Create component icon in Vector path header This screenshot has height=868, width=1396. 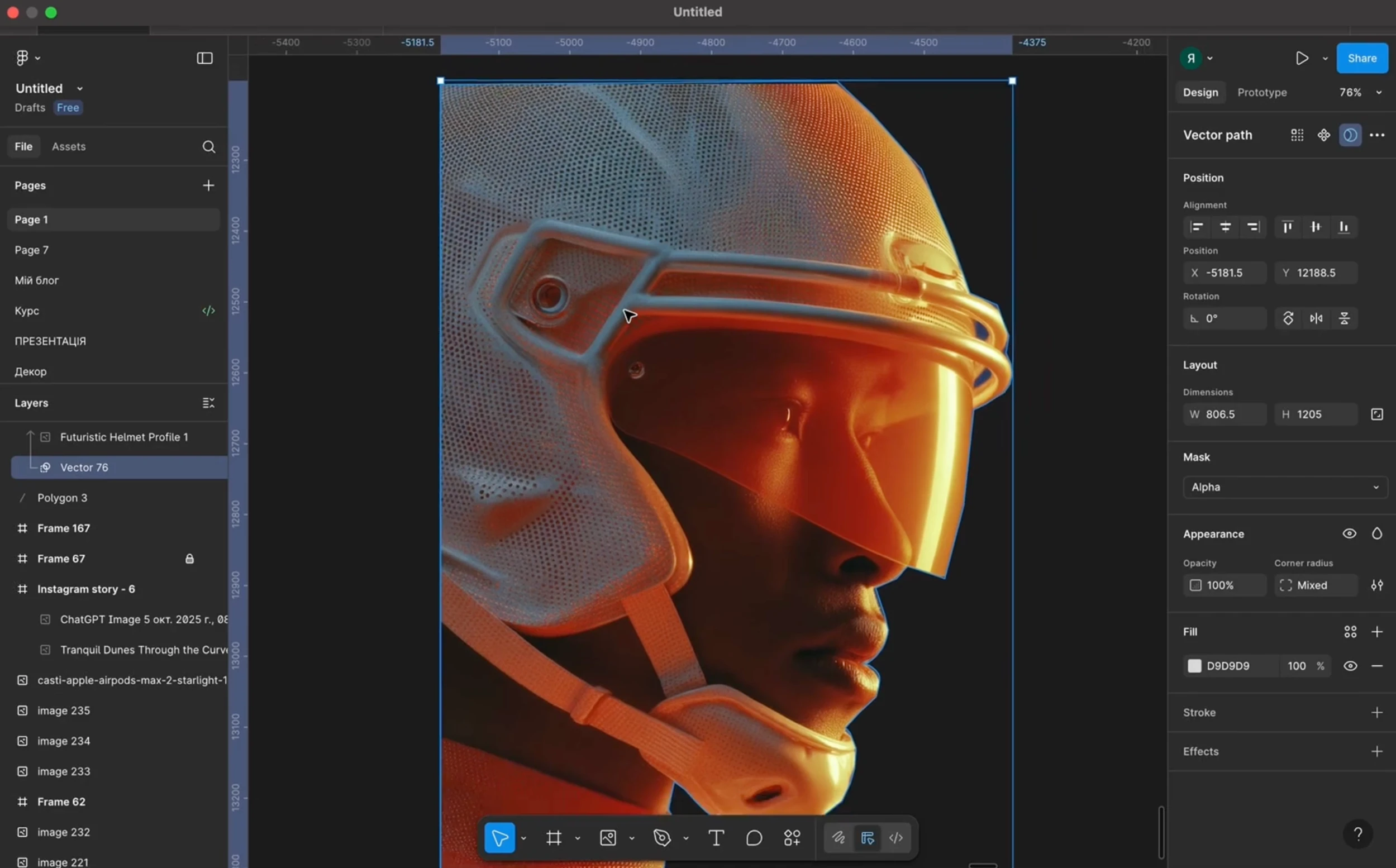point(1324,135)
